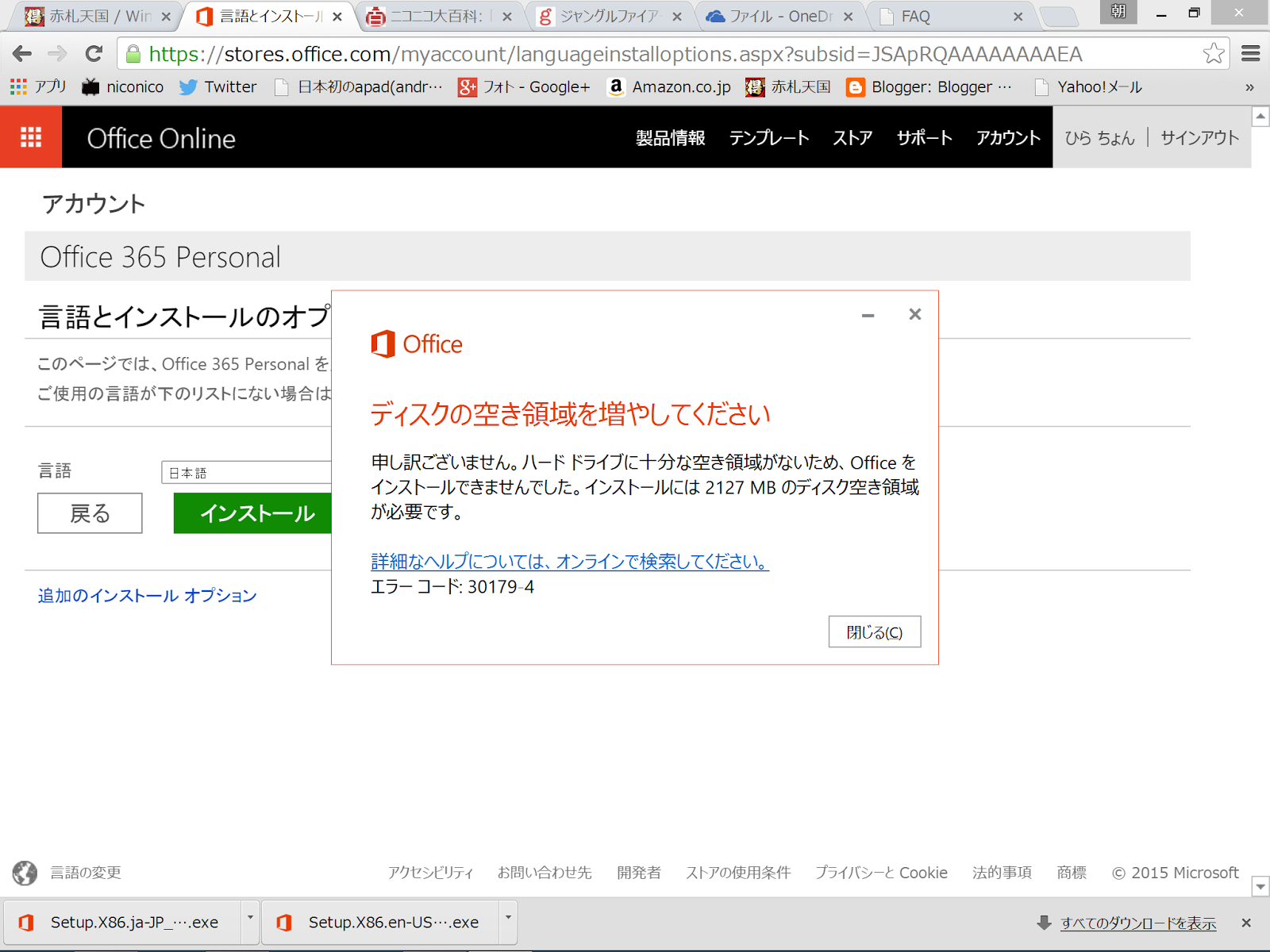Close the ニコニコ大百科 browser tab

tap(507, 17)
